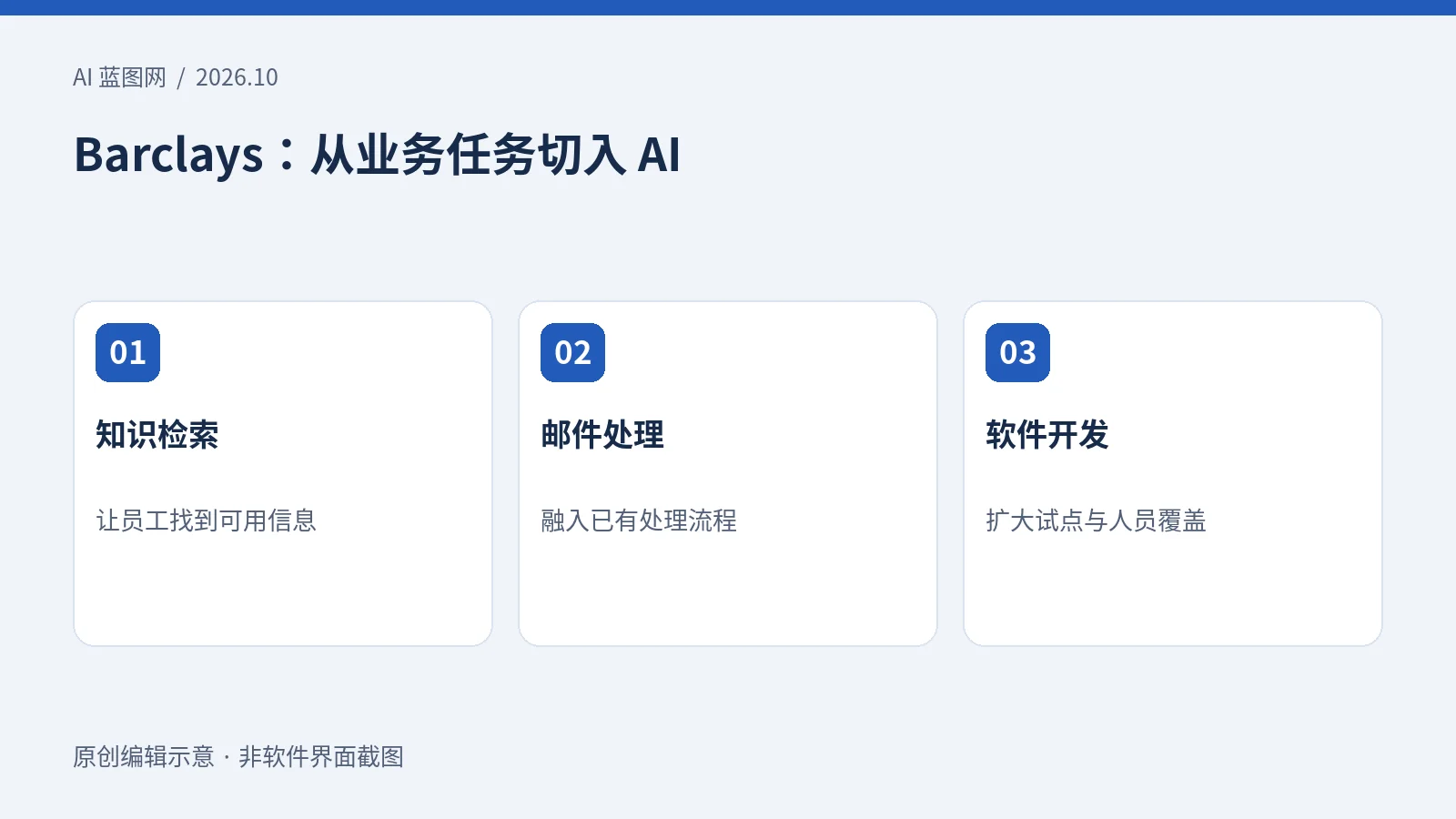Click 从业务任务切入 in the slide title
Image resolution: width=1456 pixels, height=819 pixels.
click(469, 154)
